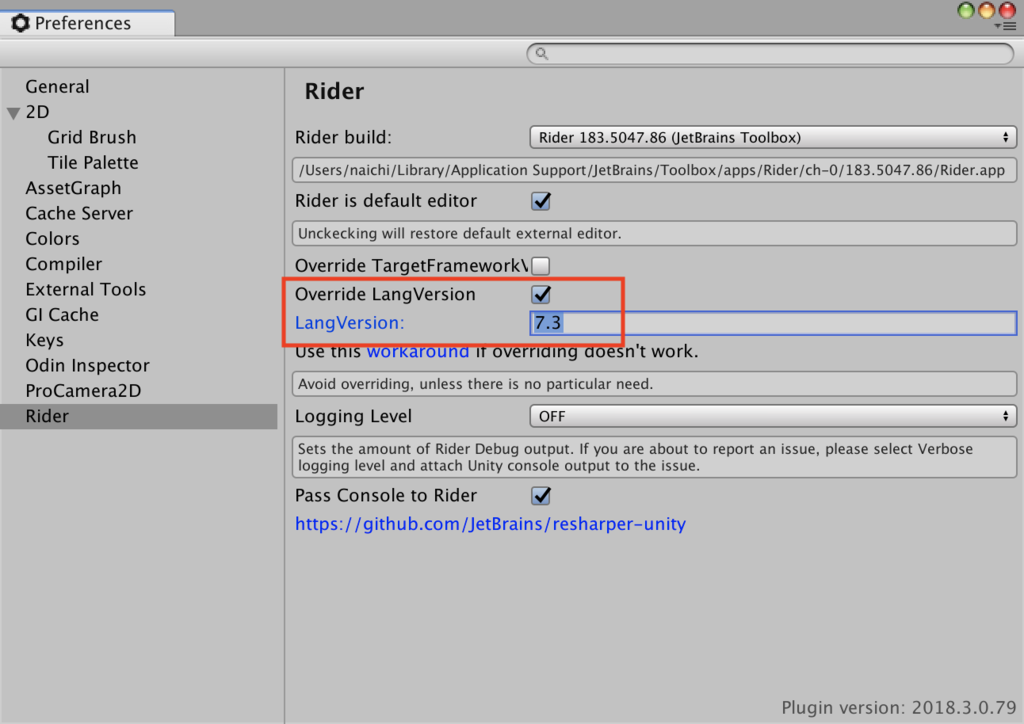Image resolution: width=1024 pixels, height=724 pixels.
Task: Open Tile Palette settings
Action: coord(93,163)
